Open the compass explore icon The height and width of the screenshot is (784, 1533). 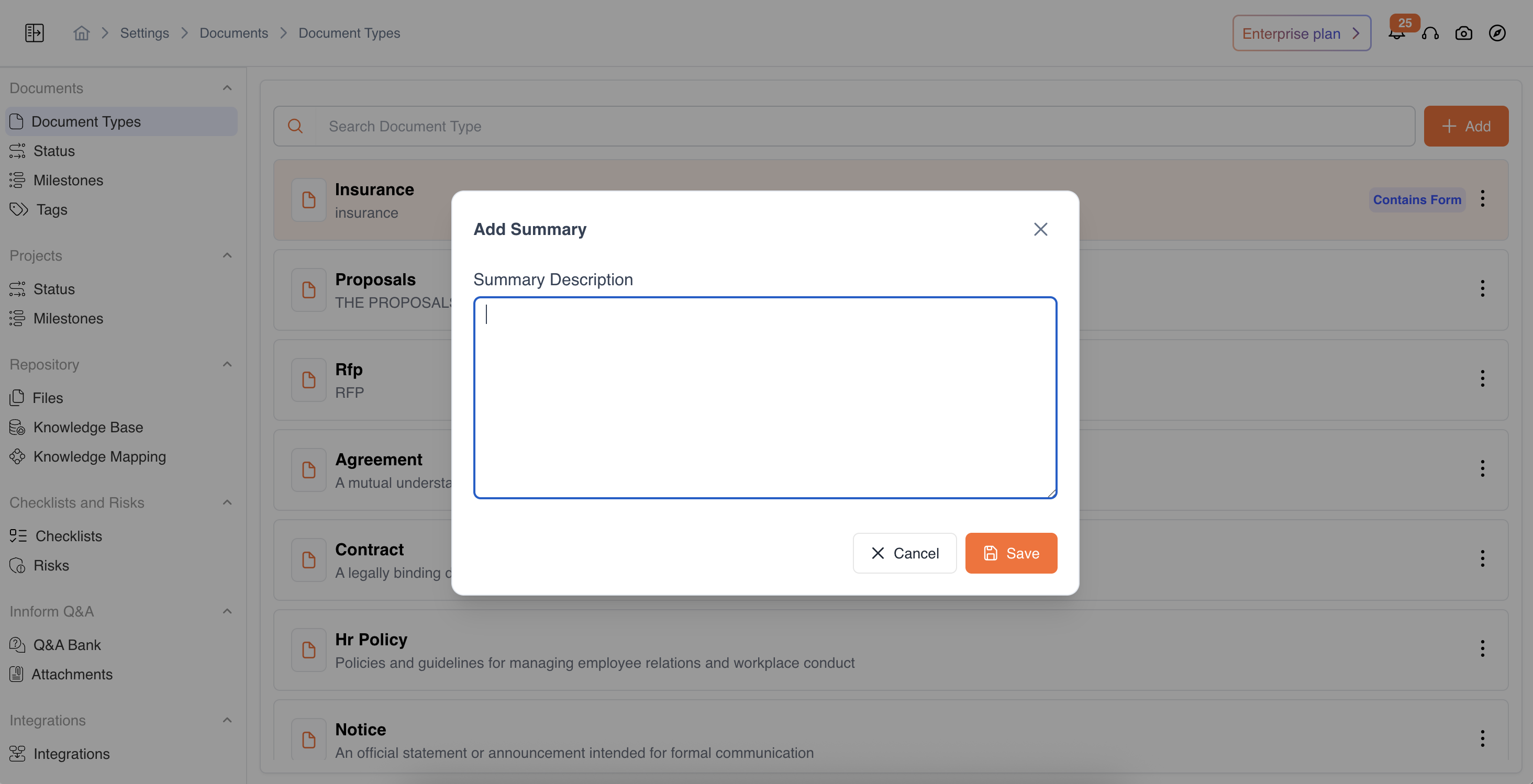click(1497, 33)
